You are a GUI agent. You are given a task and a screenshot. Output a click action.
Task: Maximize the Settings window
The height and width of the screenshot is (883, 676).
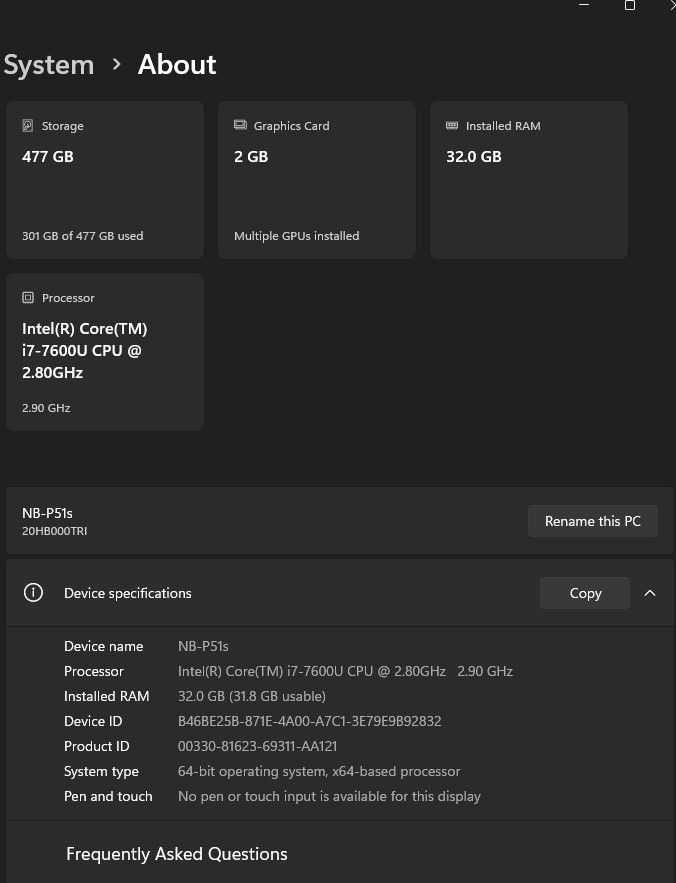coord(630,6)
